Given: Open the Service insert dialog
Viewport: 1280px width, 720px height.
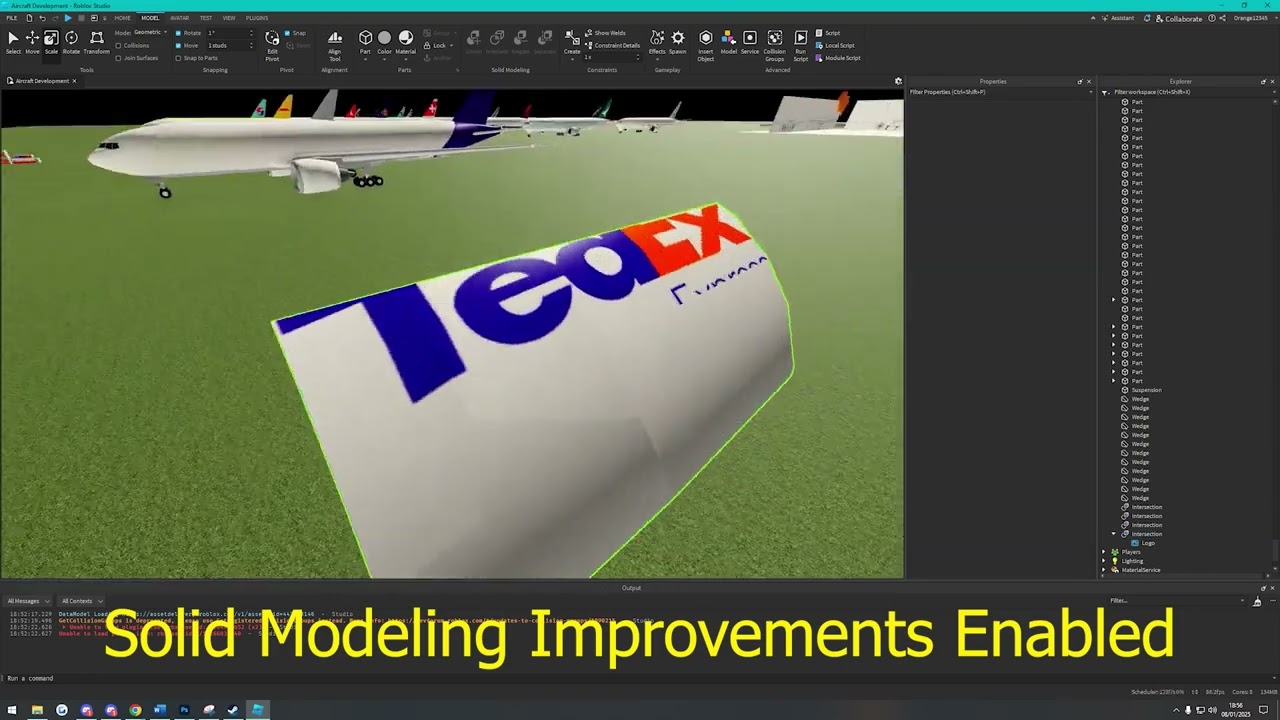Looking at the screenshot, I should pyautogui.click(x=750, y=42).
